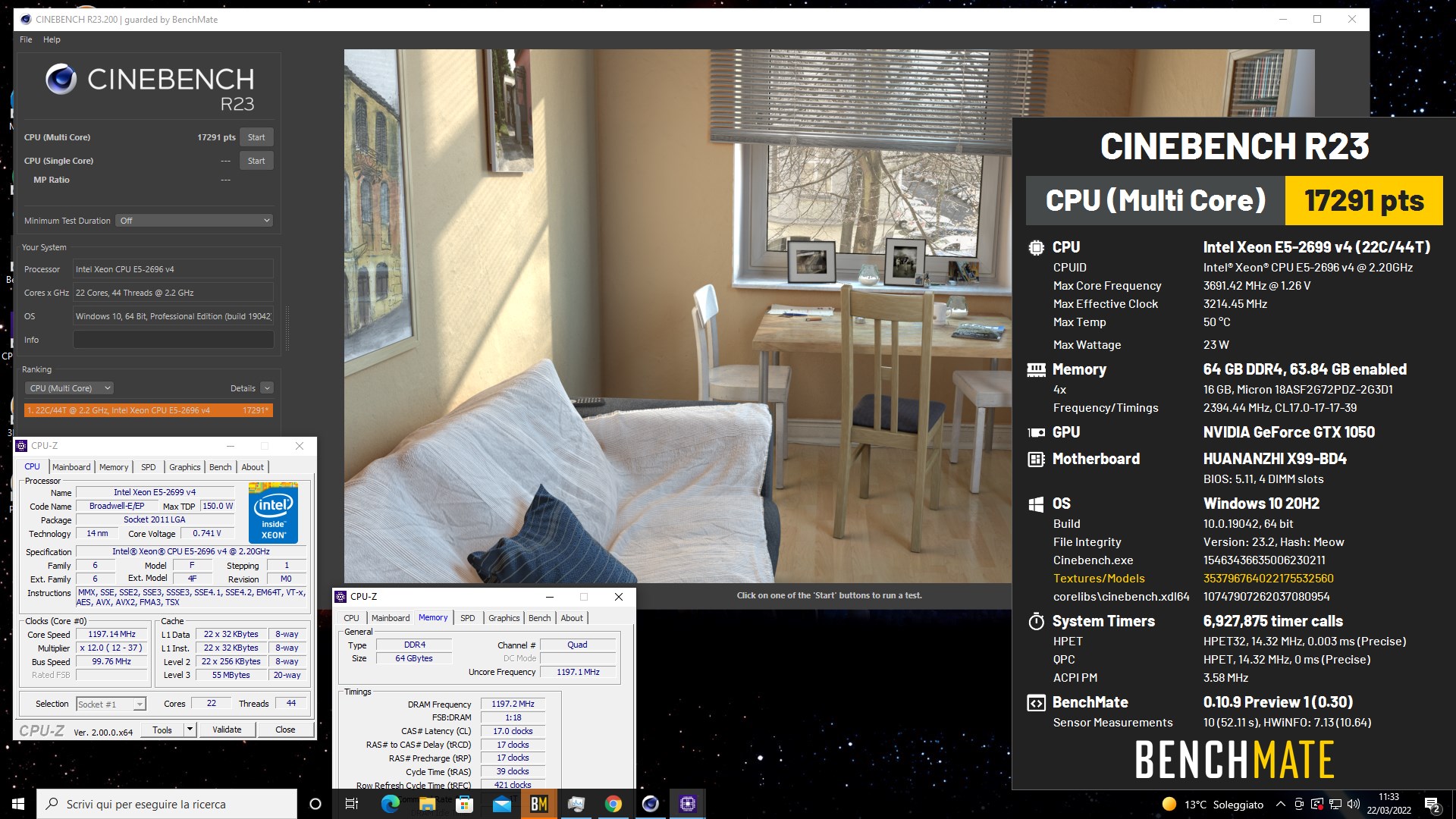
Task: Click the Validate button in CPU-Z
Action: (227, 730)
